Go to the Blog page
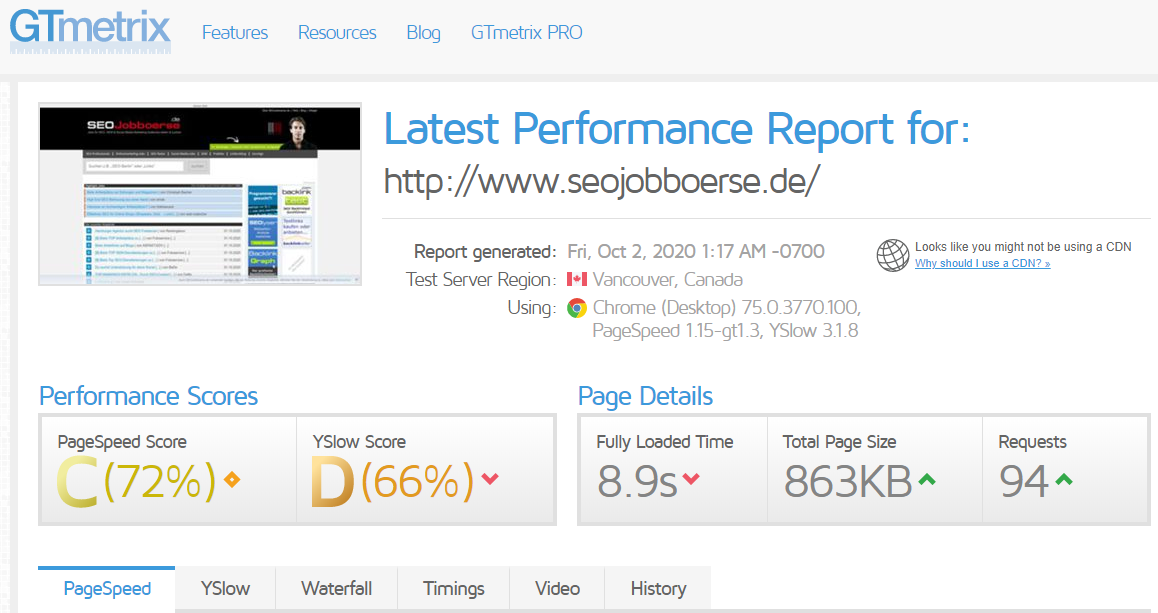Viewport: 1158px width, 613px height. pos(423,32)
